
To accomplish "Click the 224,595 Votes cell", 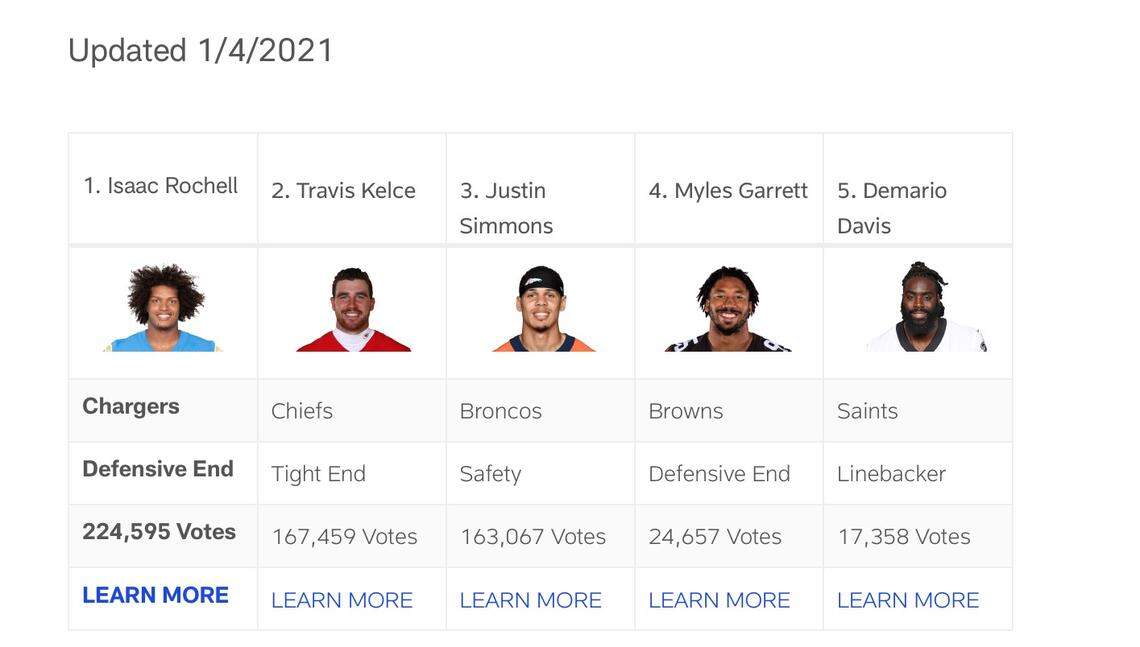I will (159, 532).
